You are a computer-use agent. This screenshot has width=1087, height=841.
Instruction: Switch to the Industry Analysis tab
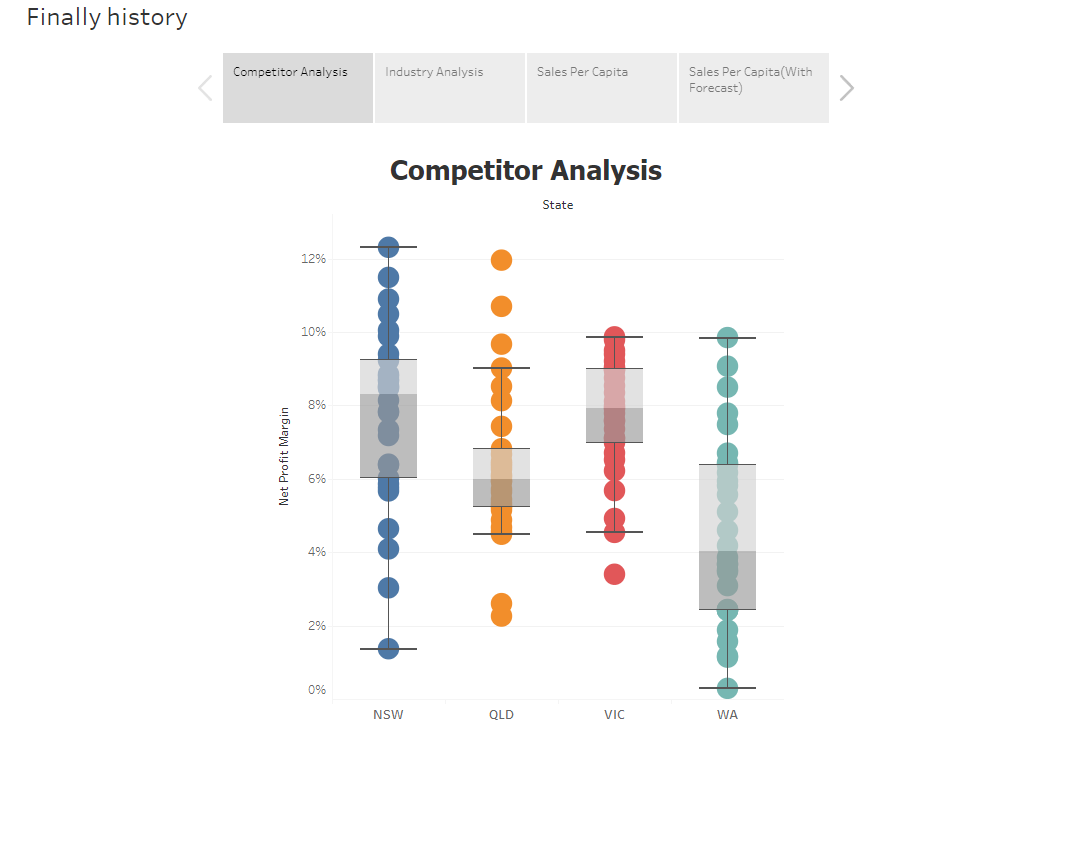click(x=449, y=87)
